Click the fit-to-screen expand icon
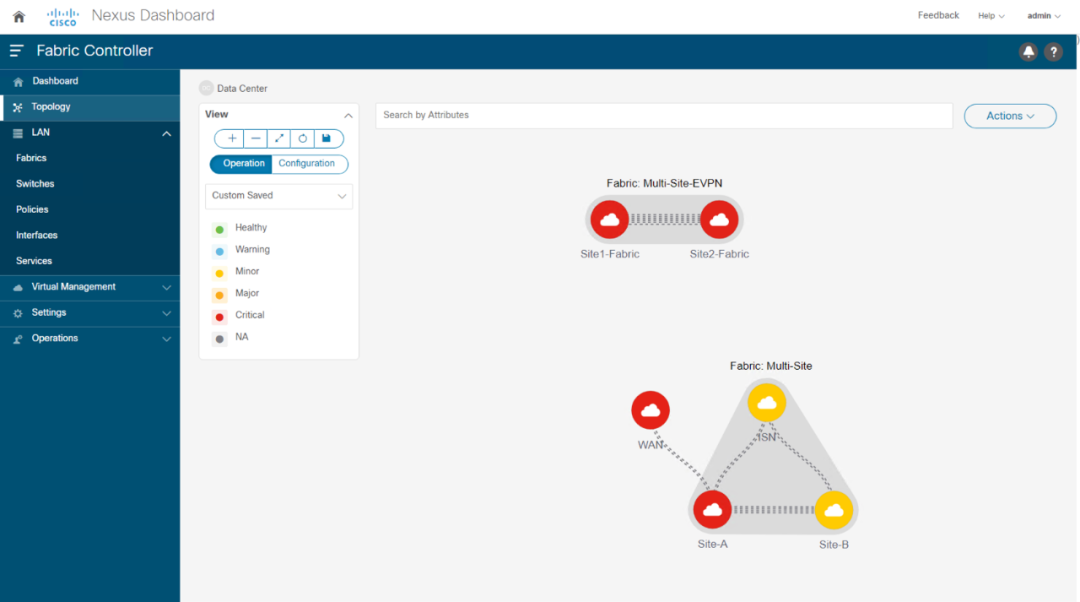 (279, 138)
